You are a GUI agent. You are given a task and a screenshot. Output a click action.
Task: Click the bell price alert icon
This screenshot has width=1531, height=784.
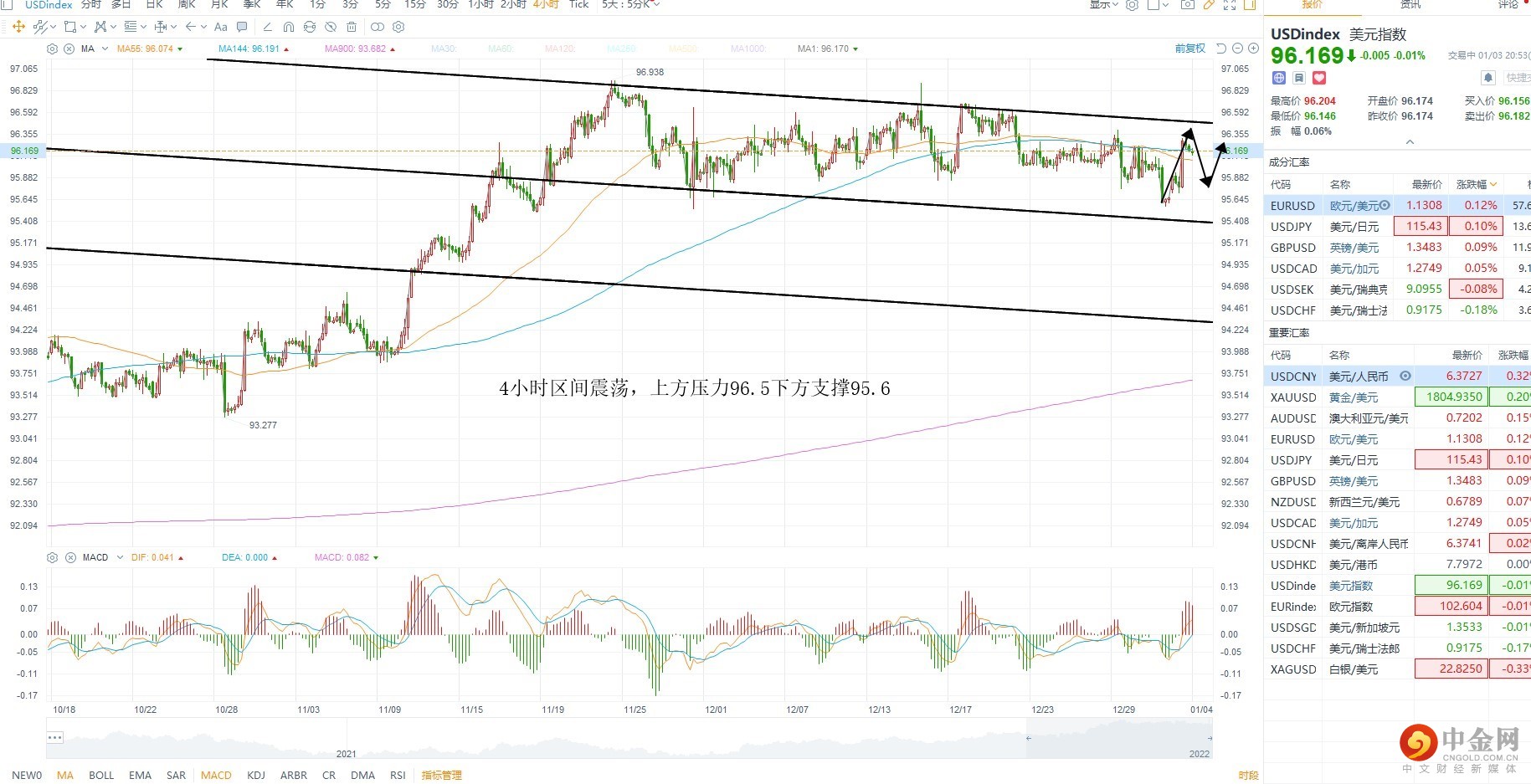click(1488, 78)
